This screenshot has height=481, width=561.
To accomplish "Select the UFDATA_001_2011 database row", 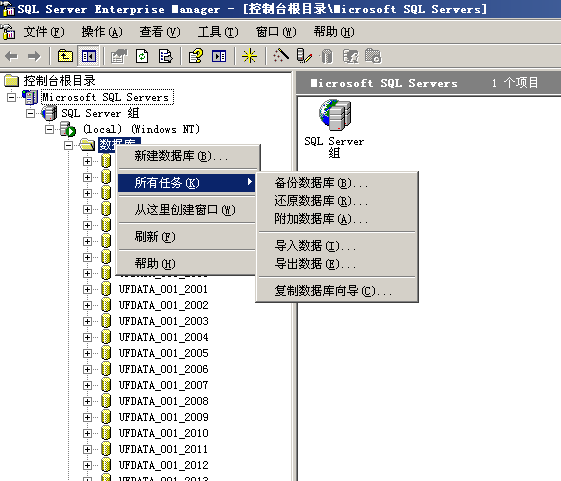I will (x=164, y=449).
